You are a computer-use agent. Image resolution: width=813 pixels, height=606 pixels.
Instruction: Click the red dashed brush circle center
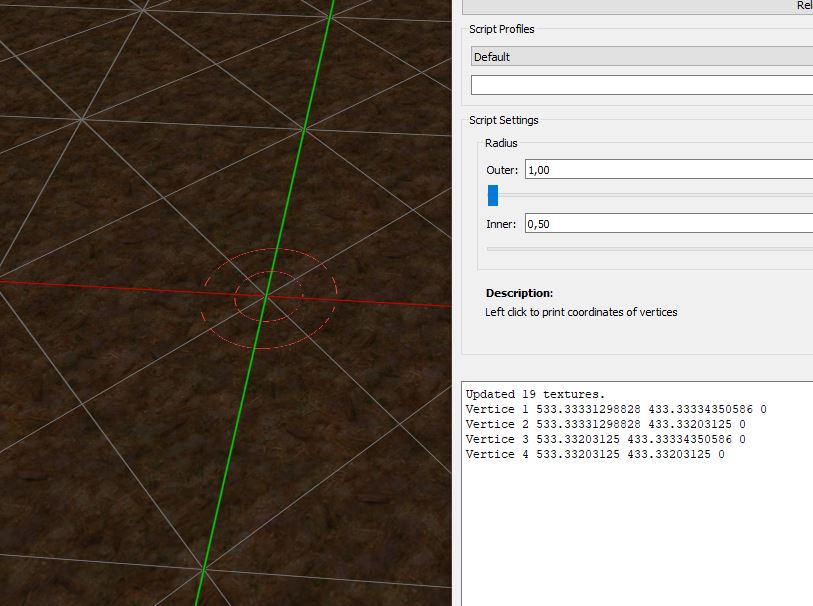coord(267,297)
